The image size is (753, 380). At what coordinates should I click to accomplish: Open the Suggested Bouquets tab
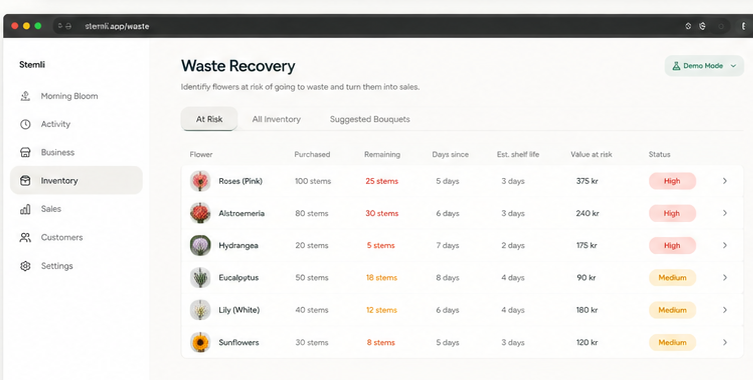pyautogui.click(x=370, y=119)
